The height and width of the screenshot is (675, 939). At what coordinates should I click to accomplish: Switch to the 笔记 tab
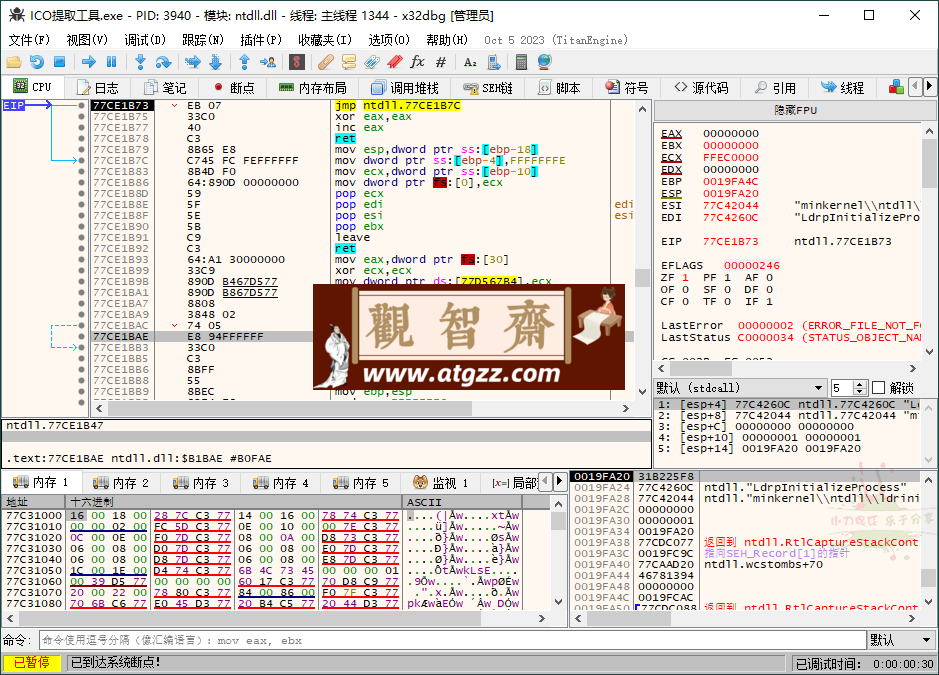(x=165, y=88)
